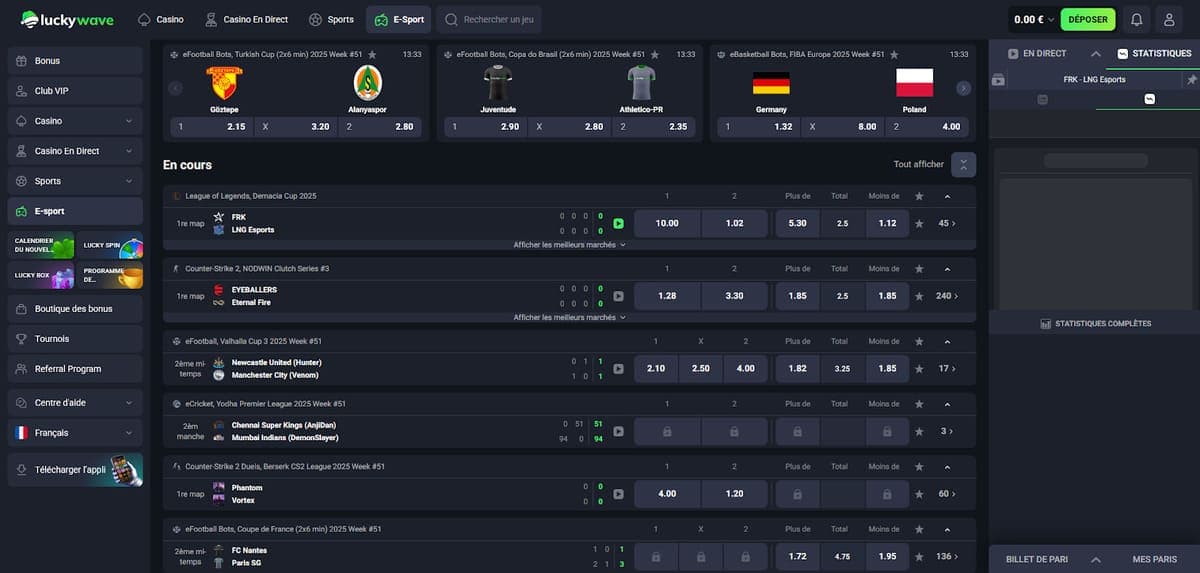Open the Lucky Spin promo tile
Image resolution: width=1200 pixels, height=573 pixels.
click(x=110, y=245)
